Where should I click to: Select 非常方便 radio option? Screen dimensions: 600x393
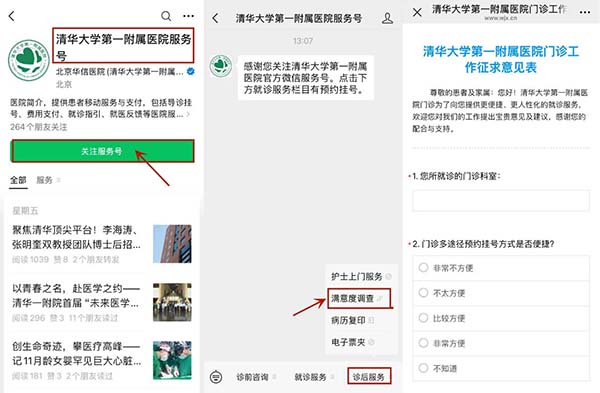click(501, 343)
